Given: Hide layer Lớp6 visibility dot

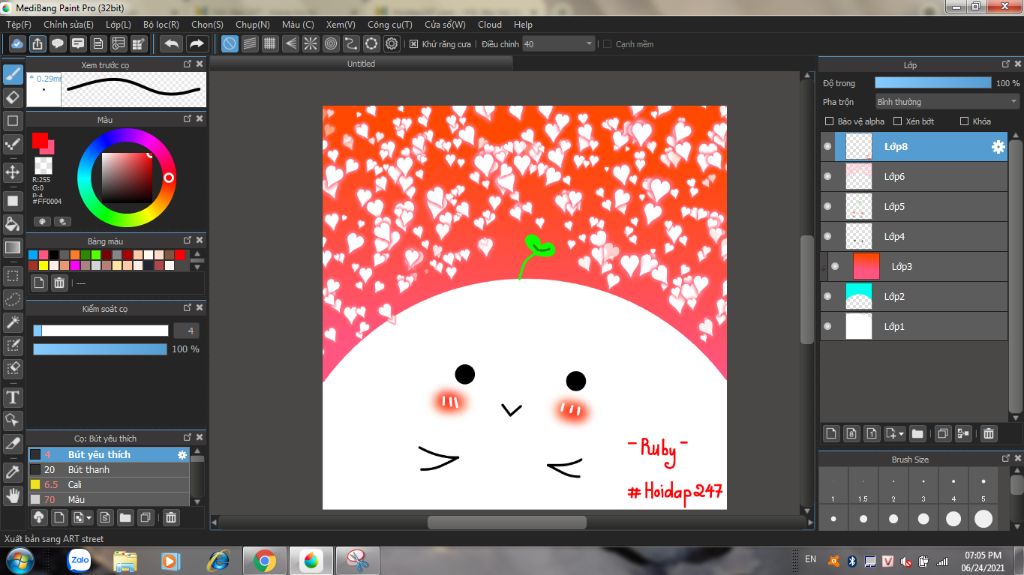Looking at the screenshot, I should click(827, 176).
